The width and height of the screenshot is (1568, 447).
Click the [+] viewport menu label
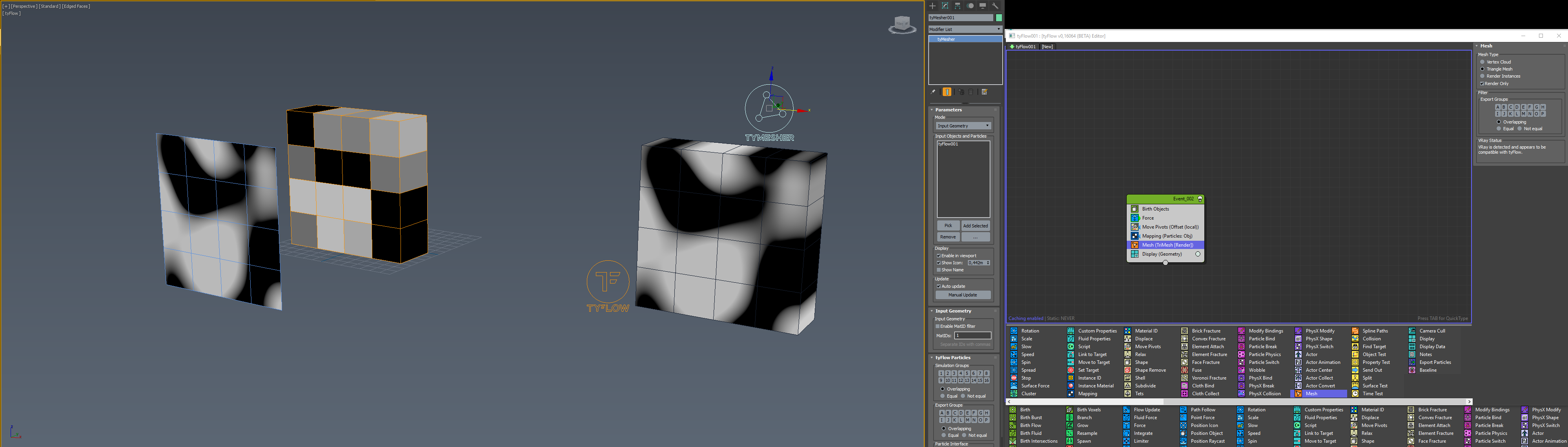6,6
